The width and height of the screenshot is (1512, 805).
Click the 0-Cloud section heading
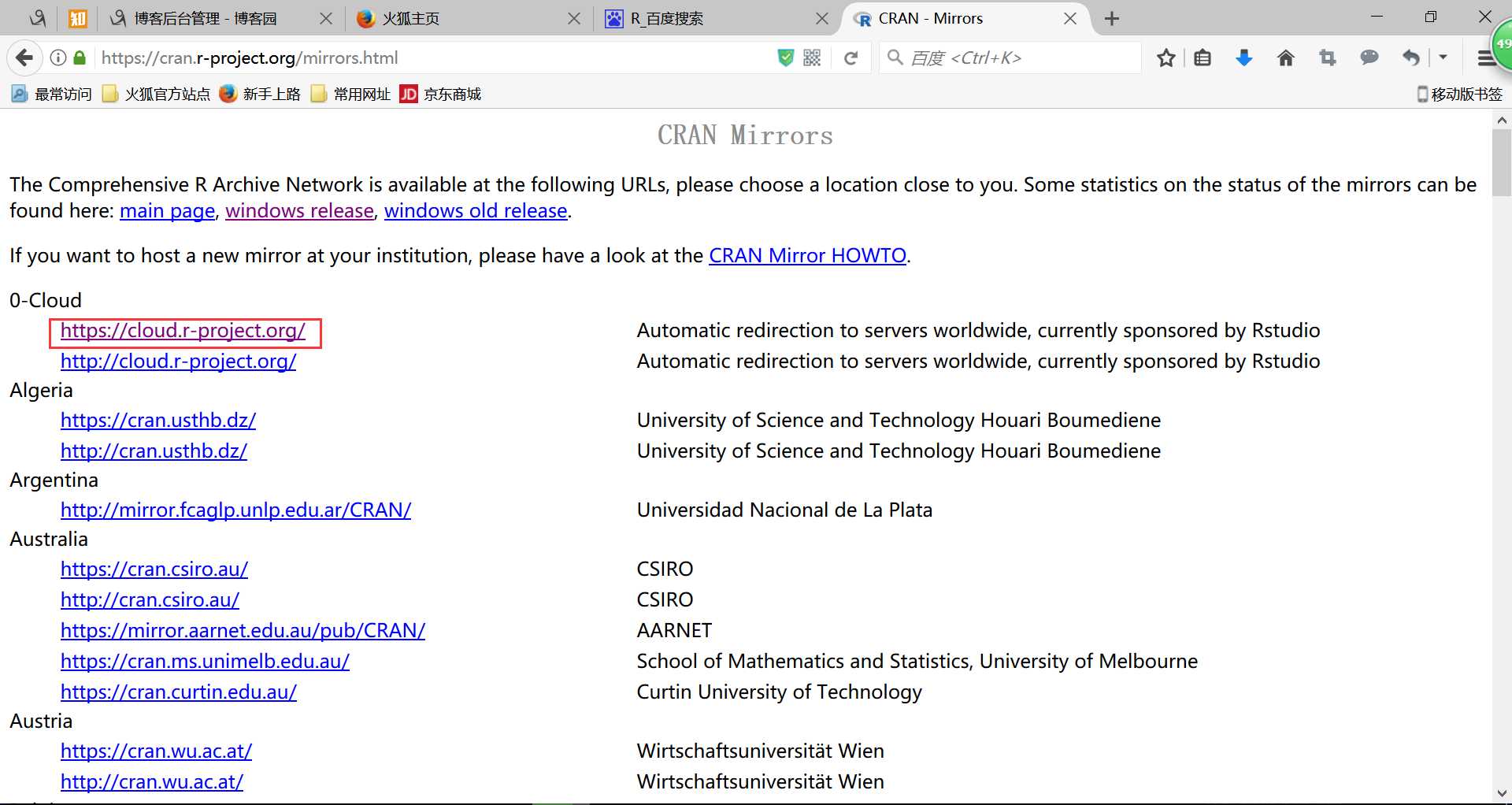pyautogui.click(x=46, y=301)
